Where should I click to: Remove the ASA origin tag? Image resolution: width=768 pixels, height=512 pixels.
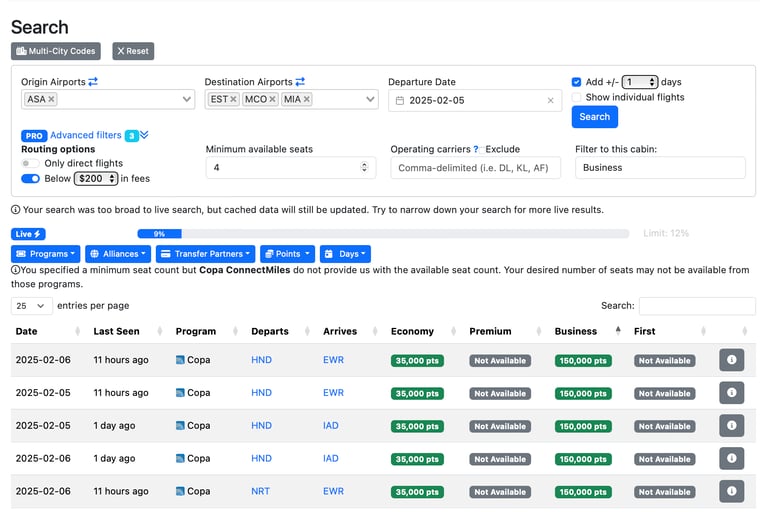tap(51, 99)
